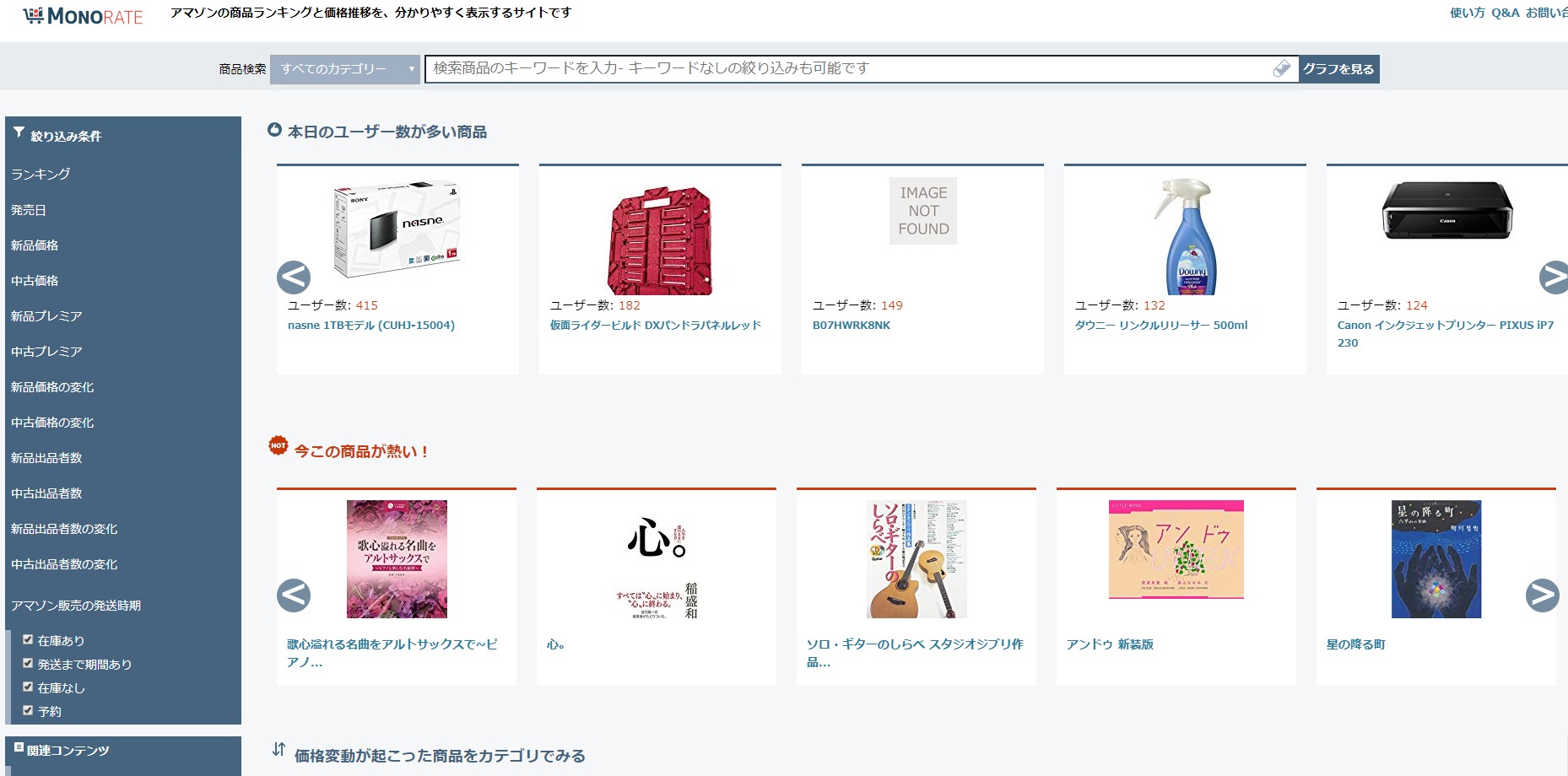The width and height of the screenshot is (1568, 776).
Task: Click right arrow in hot products carousel
Action: 1542,595
